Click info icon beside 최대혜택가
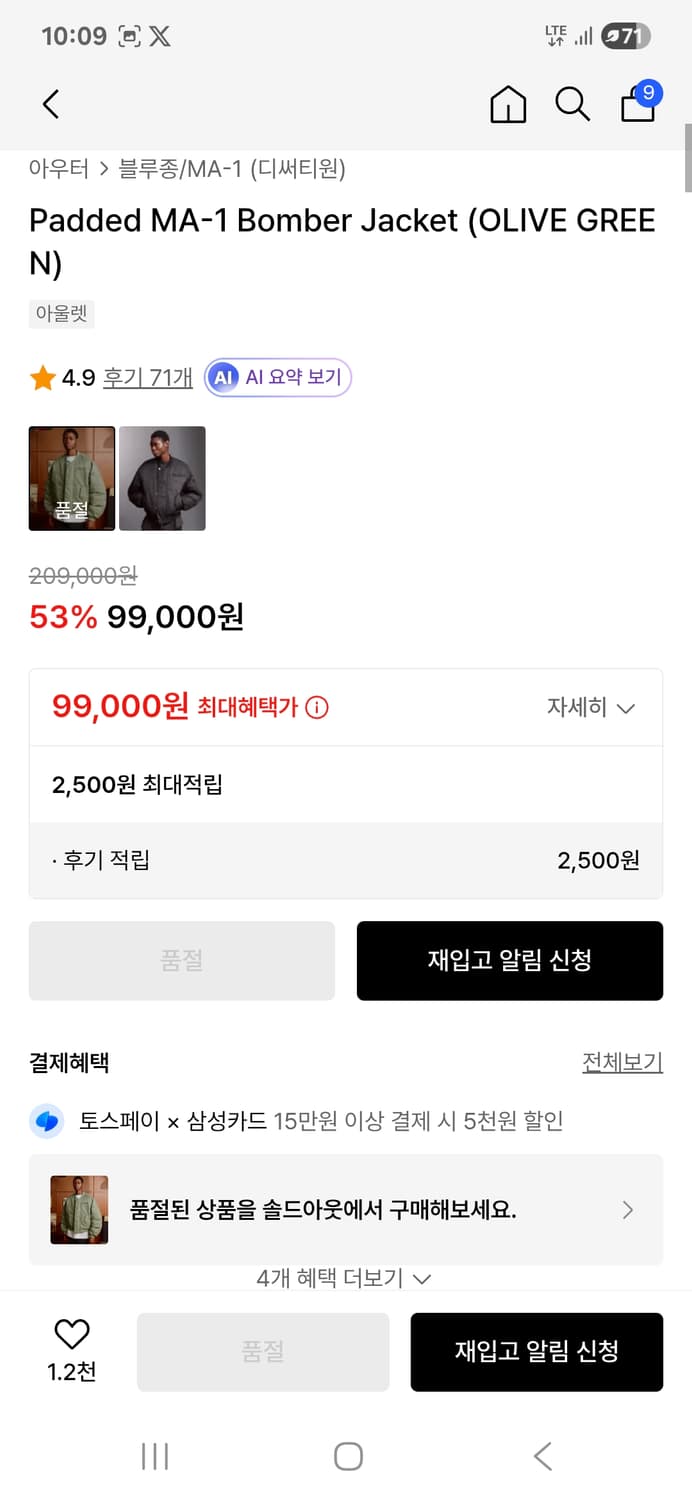 click(x=317, y=708)
